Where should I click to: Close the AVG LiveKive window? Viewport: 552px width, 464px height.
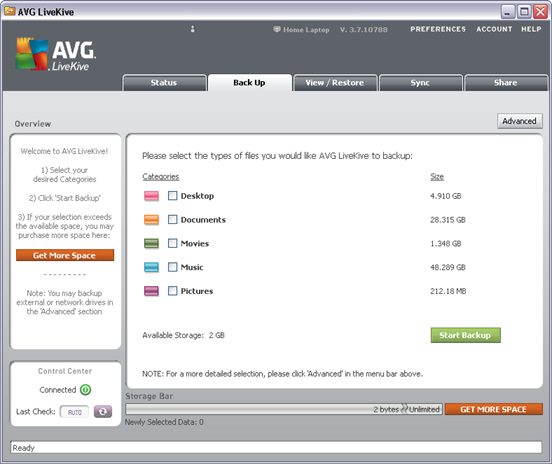click(x=540, y=12)
